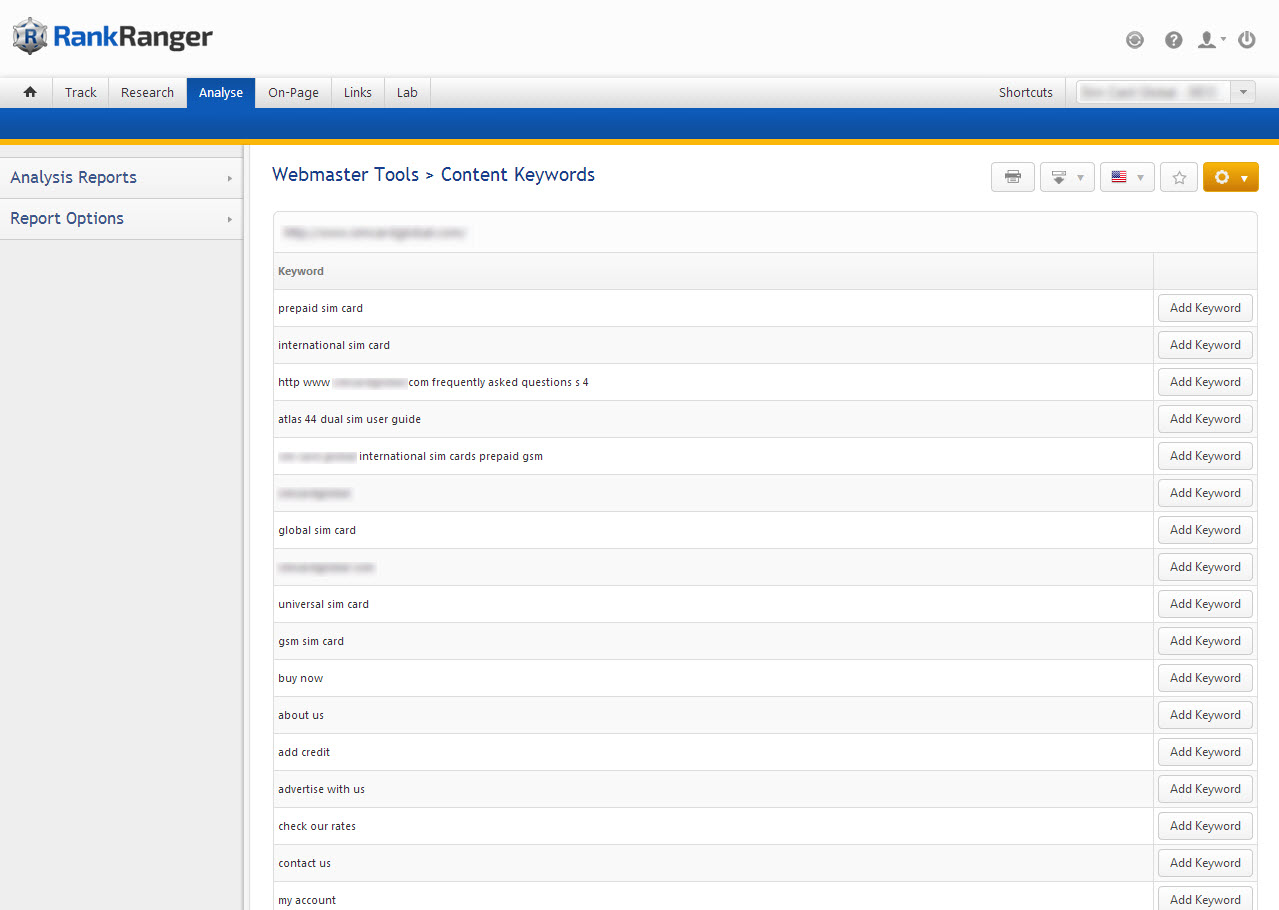
Task: Open the user account profile menu
Action: click(1210, 40)
